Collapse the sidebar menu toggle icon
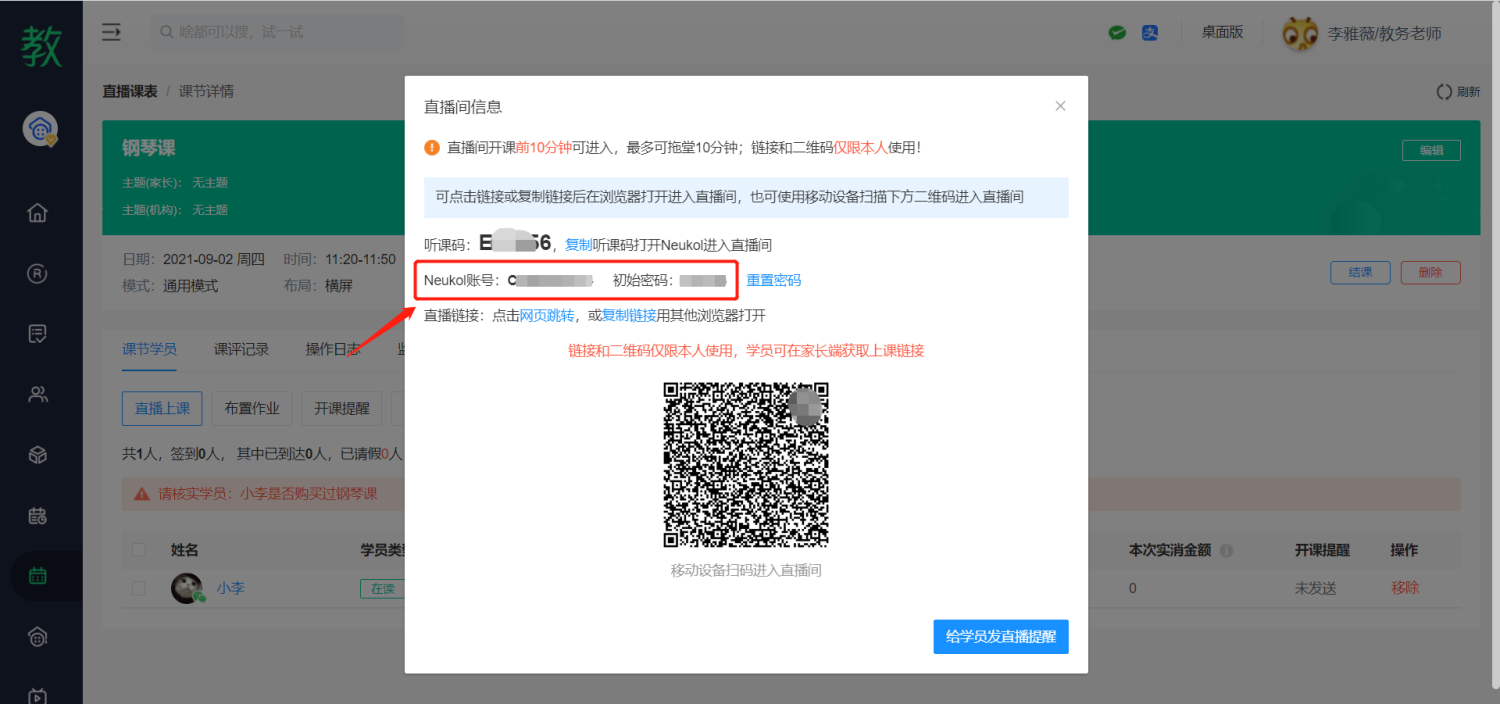Image resolution: width=1500 pixels, height=704 pixels. pyautogui.click(x=111, y=32)
